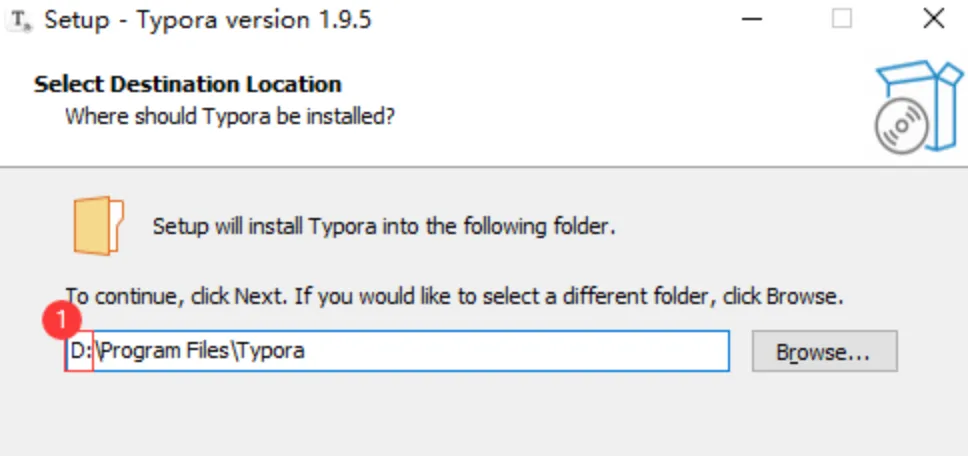Minimize the Setup window
The height and width of the screenshot is (456, 968).
[752, 19]
